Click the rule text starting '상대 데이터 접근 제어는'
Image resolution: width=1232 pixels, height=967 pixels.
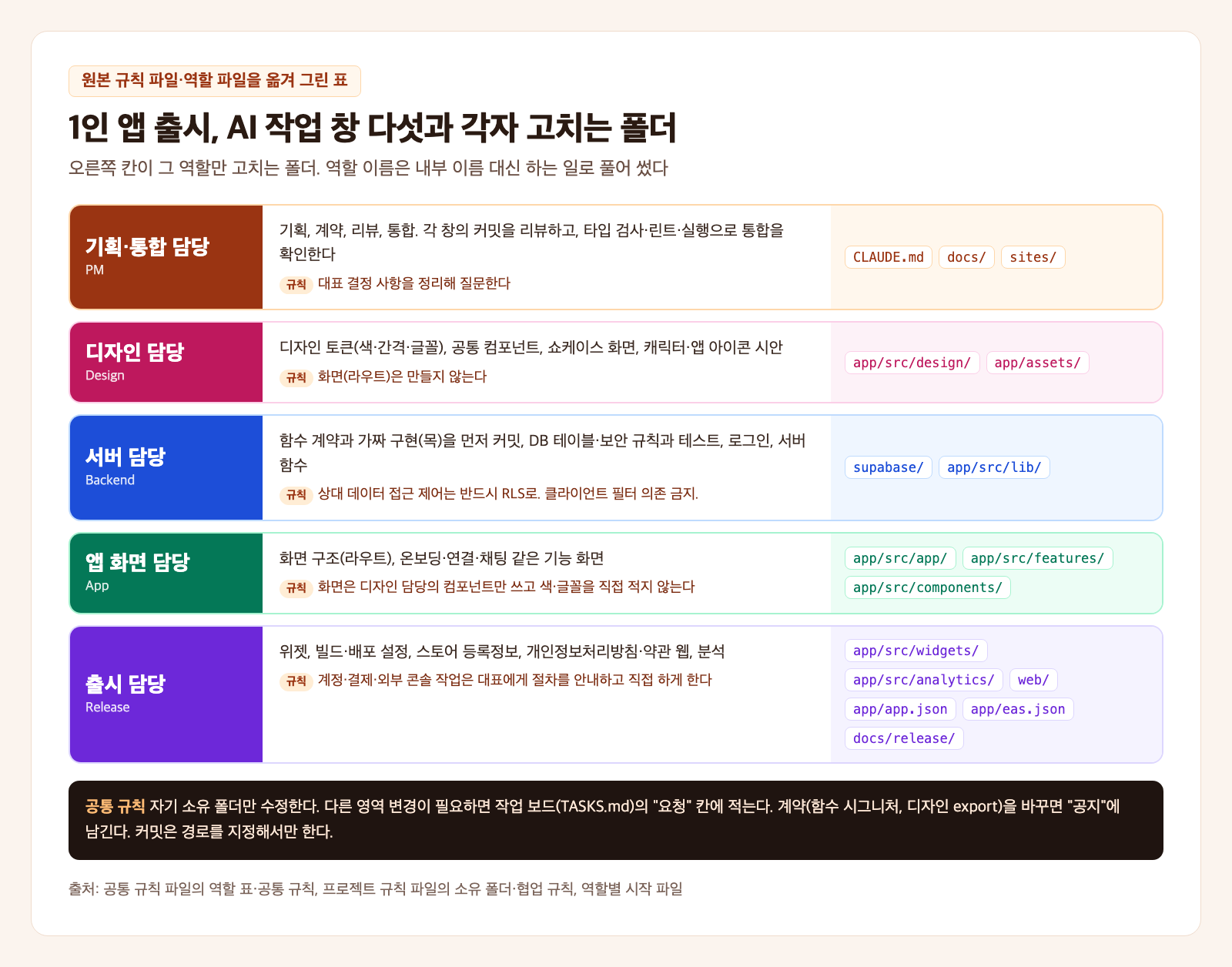[508, 494]
